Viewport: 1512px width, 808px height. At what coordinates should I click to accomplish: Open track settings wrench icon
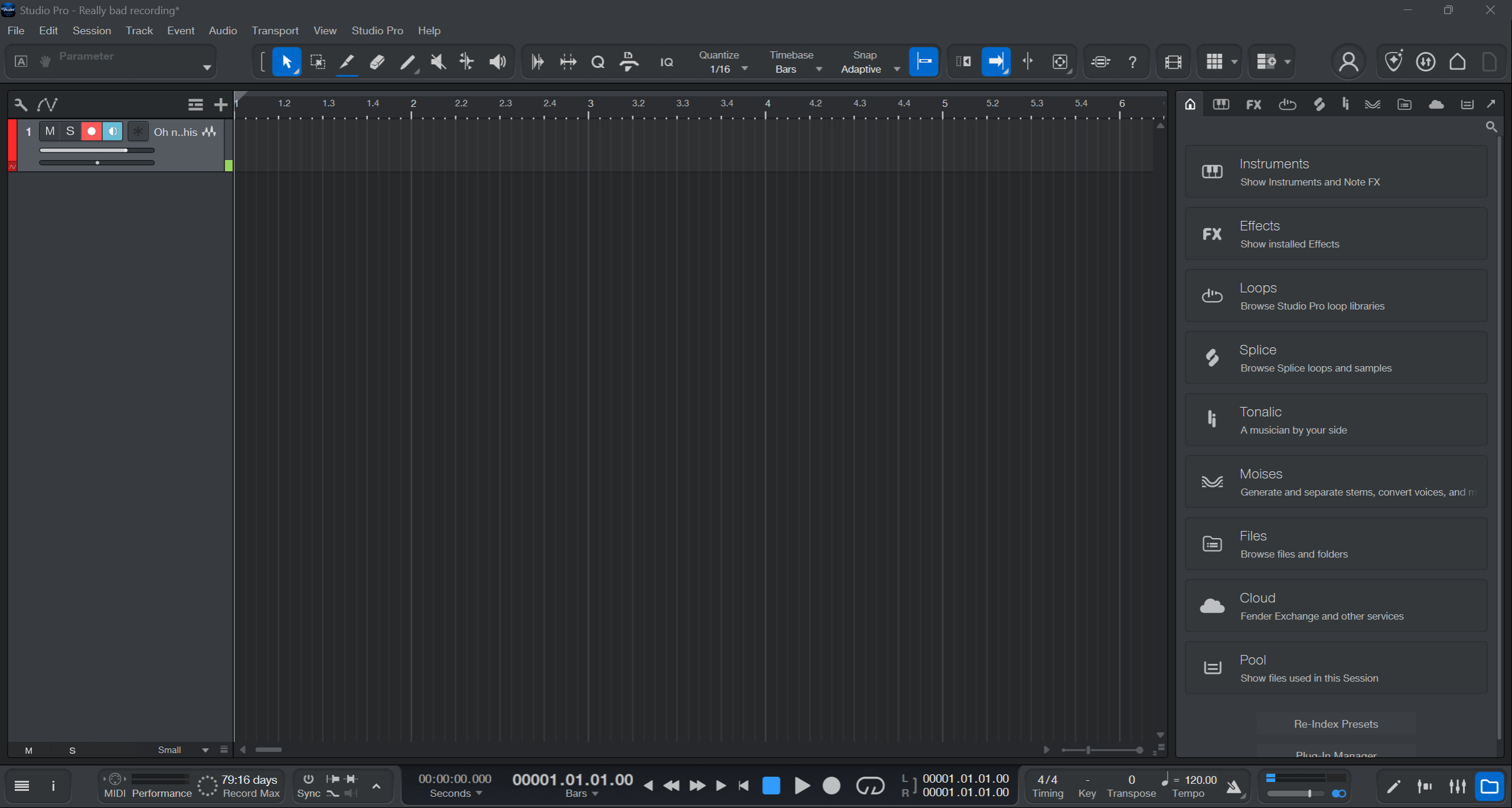click(x=21, y=105)
